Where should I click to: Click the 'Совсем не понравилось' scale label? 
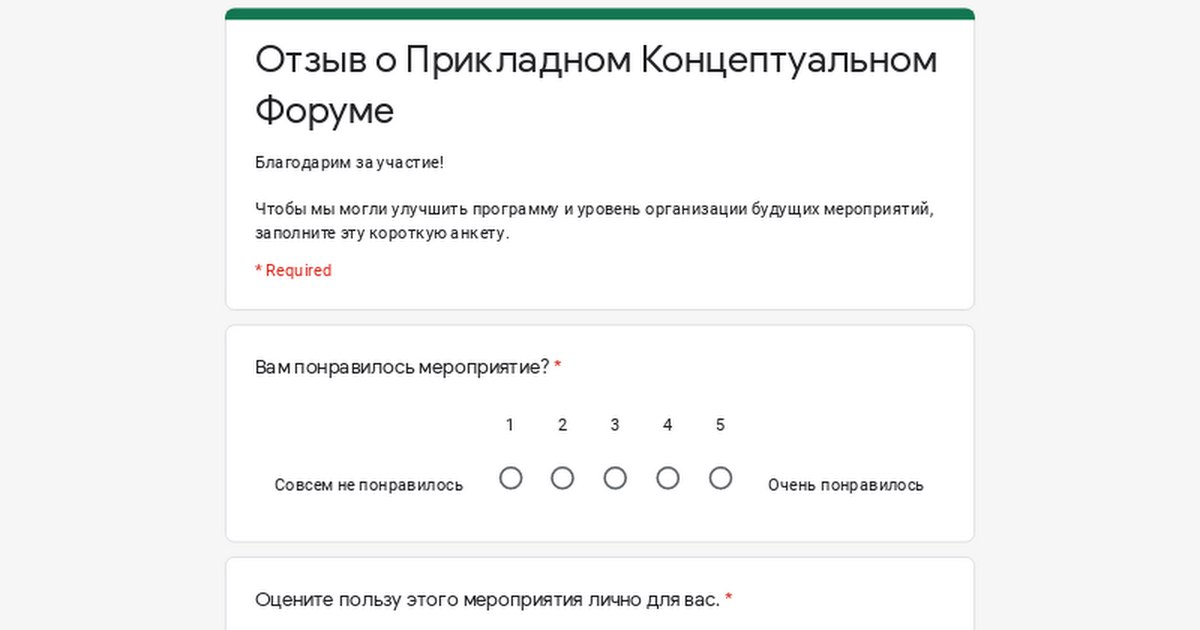pos(369,485)
